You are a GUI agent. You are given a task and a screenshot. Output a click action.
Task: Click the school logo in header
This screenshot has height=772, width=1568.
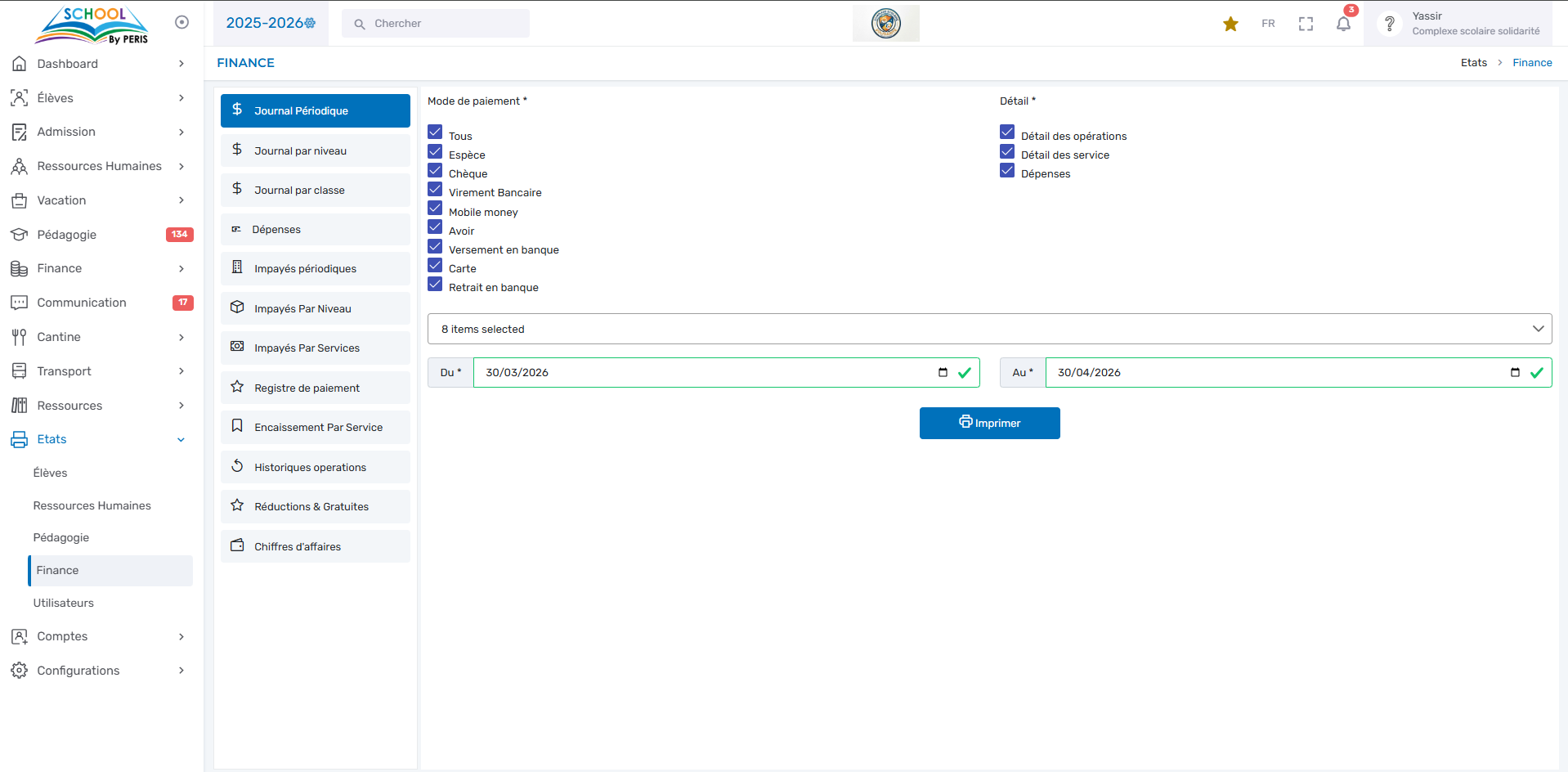click(885, 23)
